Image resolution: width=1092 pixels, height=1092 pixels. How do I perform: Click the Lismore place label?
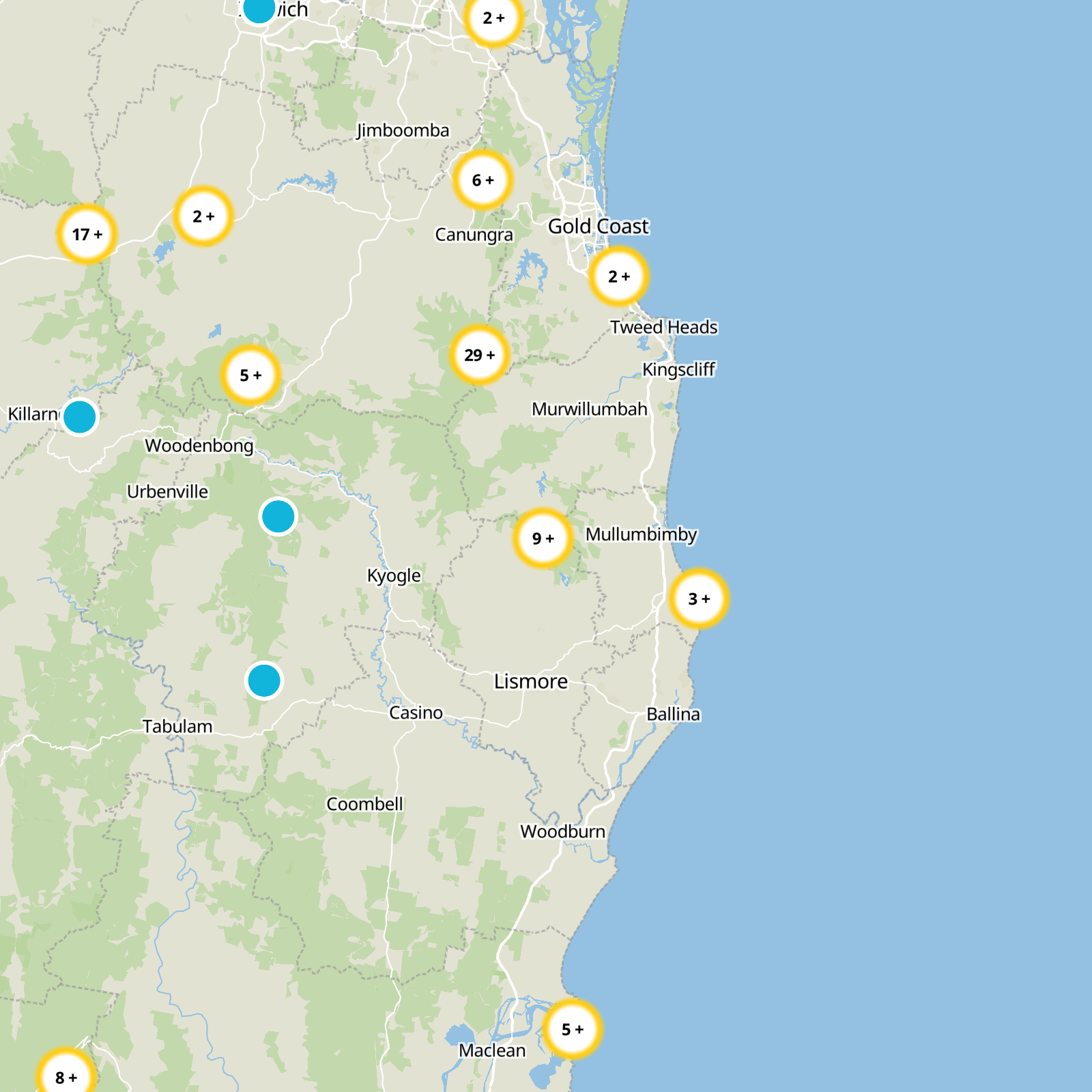coord(532,680)
